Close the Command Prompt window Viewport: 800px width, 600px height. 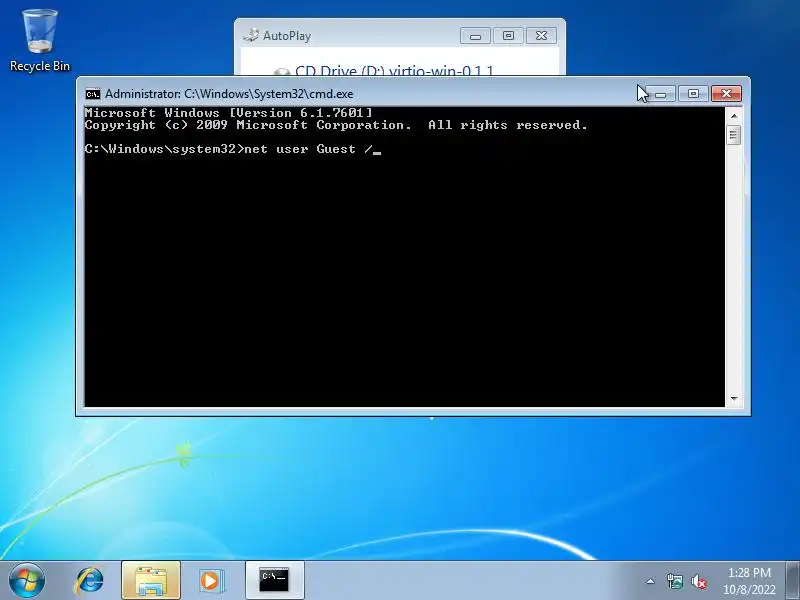pyautogui.click(x=726, y=94)
